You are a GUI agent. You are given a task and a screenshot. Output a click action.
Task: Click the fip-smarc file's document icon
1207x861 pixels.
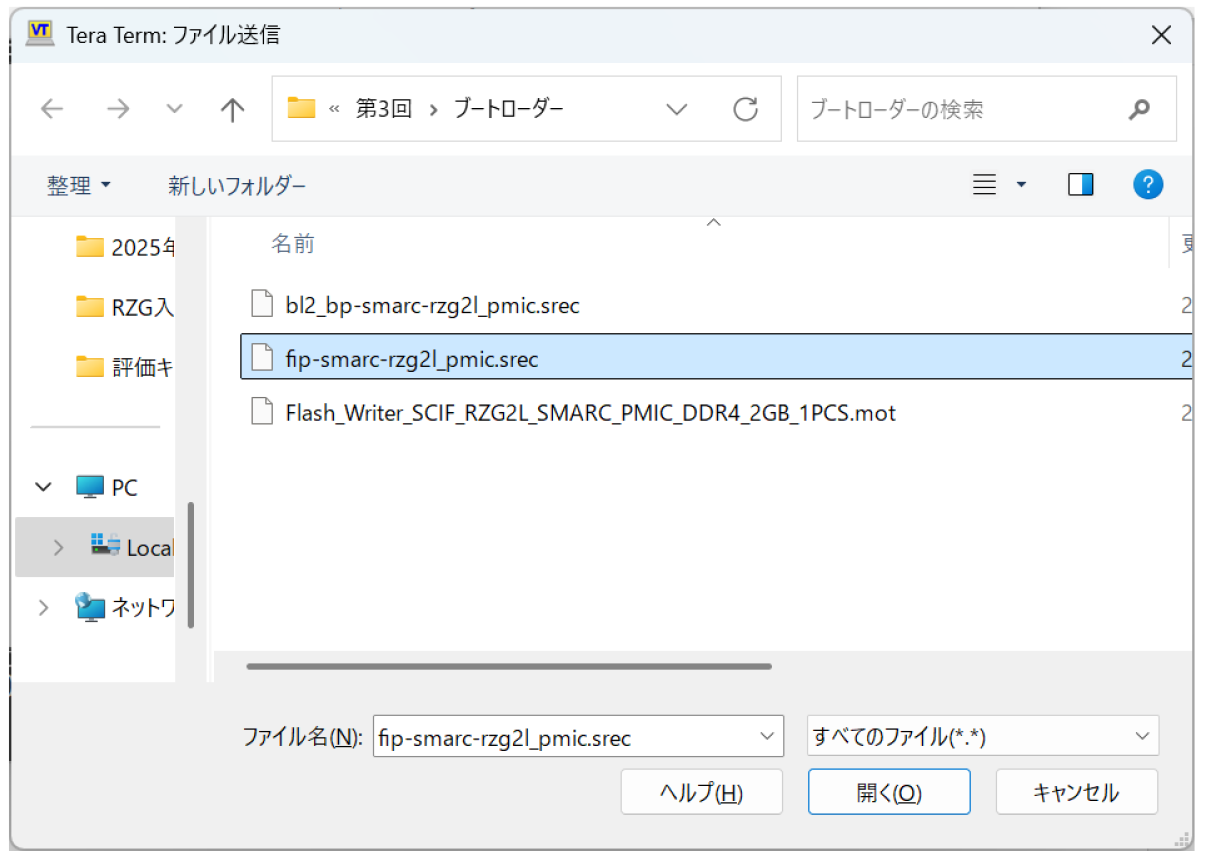click(x=261, y=358)
